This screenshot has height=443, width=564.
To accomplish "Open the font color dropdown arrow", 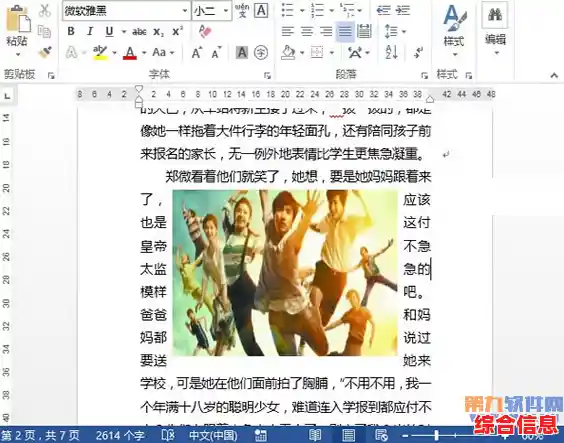I will click(x=144, y=53).
